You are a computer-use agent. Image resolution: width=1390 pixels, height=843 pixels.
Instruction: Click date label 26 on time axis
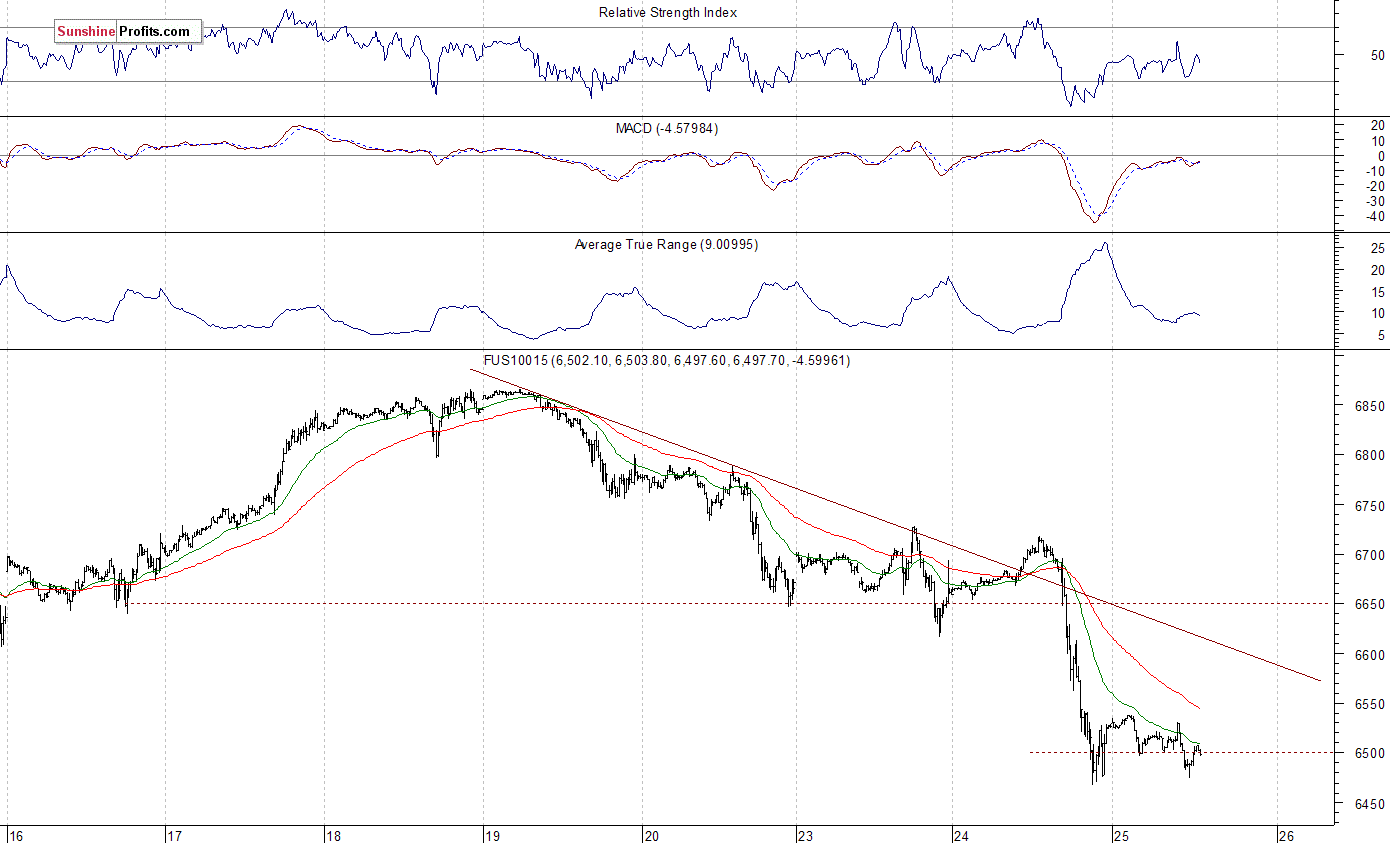click(x=1287, y=835)
